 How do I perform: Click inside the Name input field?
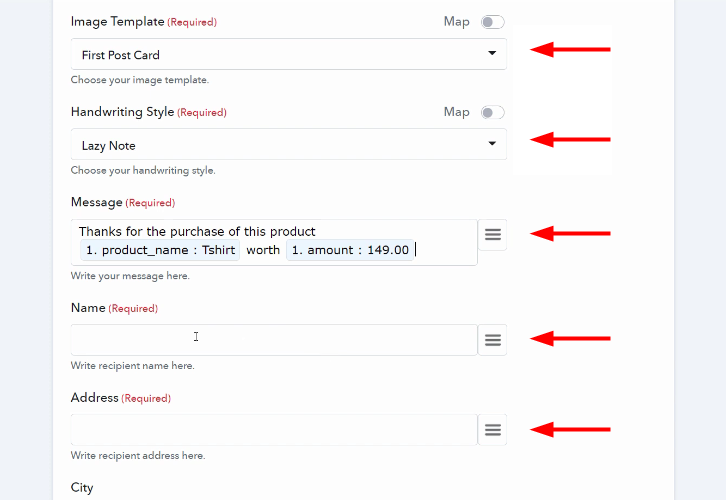click(274, 340)
